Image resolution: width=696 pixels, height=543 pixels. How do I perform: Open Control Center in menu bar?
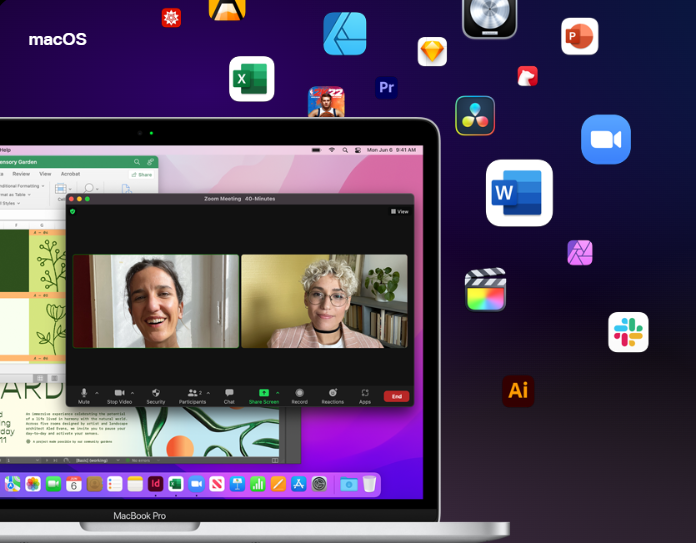click(x=358, y=150)
